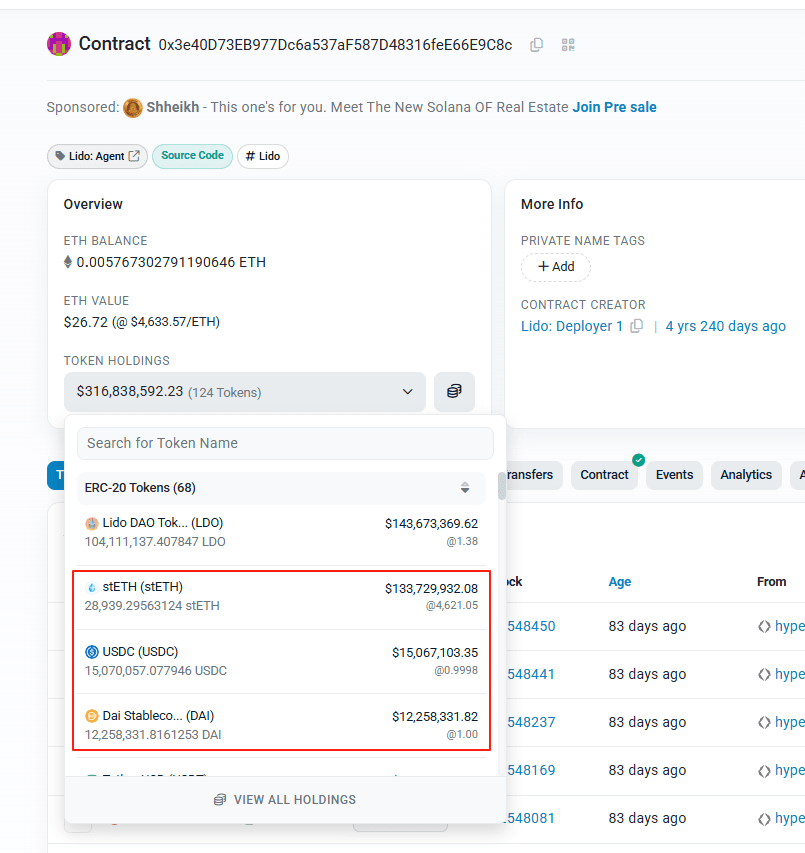This screenshot has height=853, width=805.
Task: Copy the contract address to clipboard
Action: pyautogui.click(x=537, y=45)
